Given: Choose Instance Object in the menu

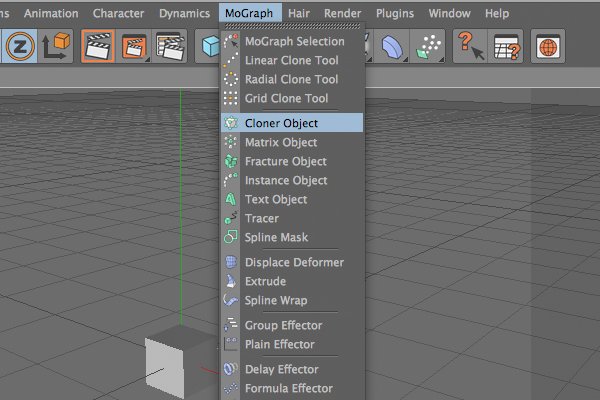Looking at the screenshot, I should click(x=292, y=180).
